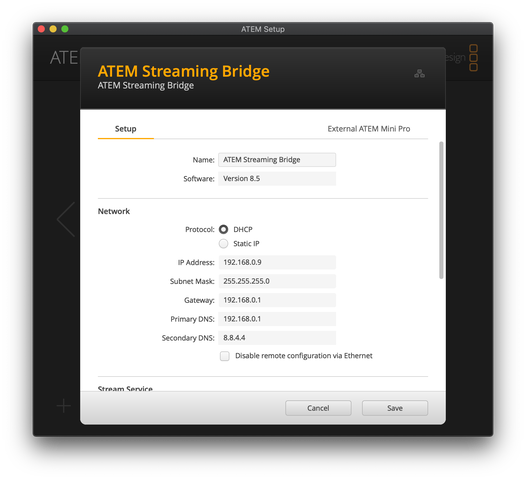
Task: Click the Protocol label
Action: coord(200,229)
